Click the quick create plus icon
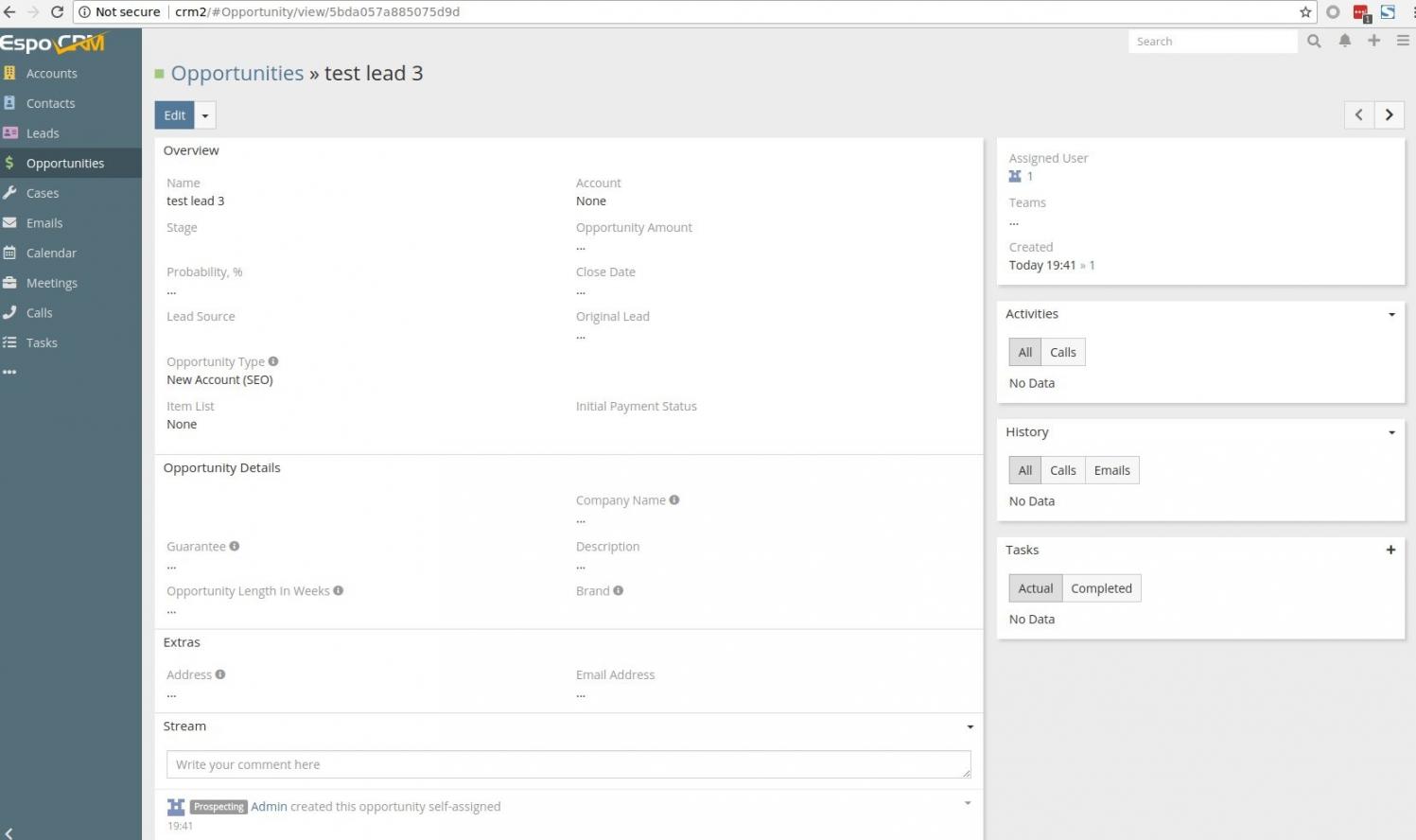Viewport: 1416px width, 840px height. coord(1373,41)
